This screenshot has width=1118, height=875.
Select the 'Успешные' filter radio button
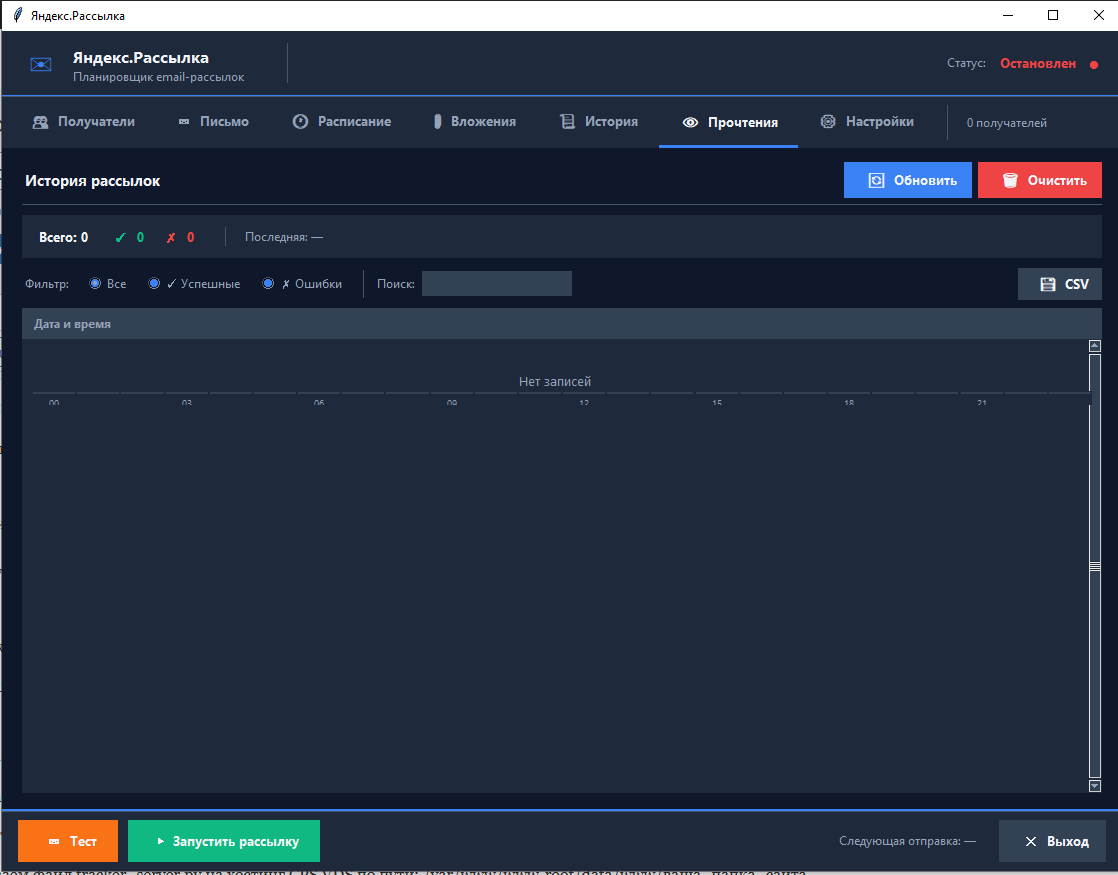pos(155,284)
